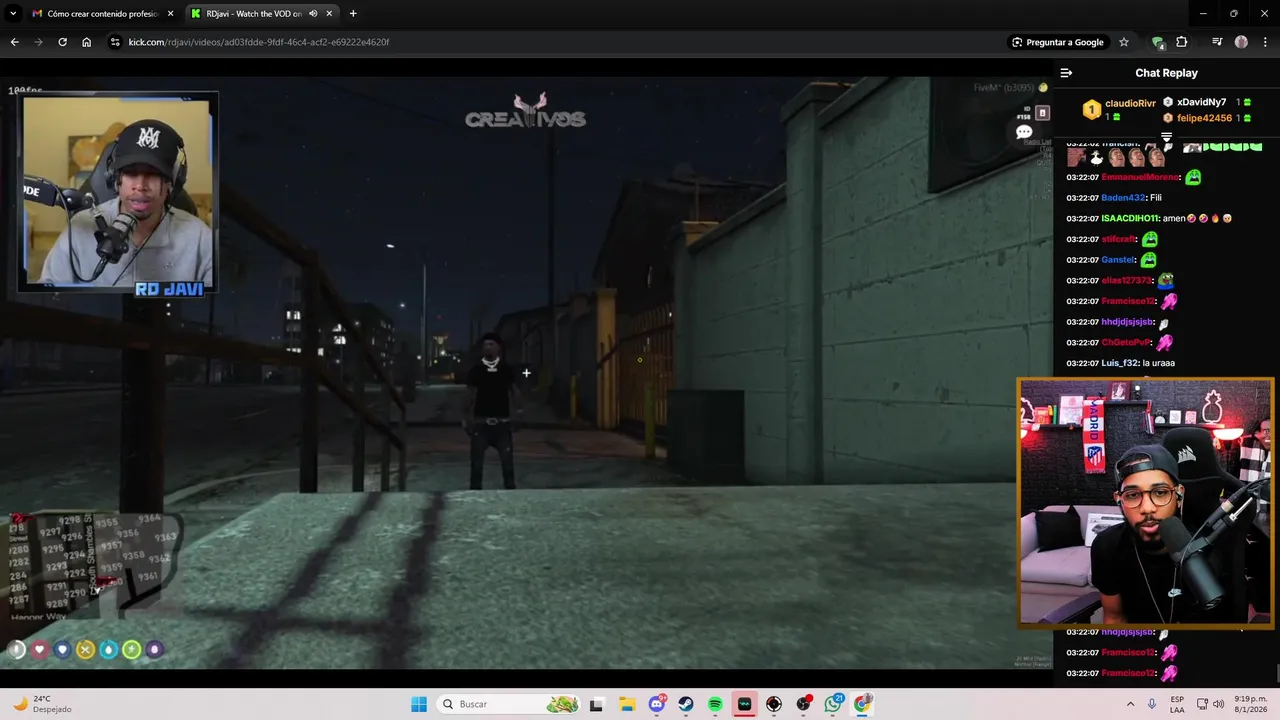Click username stifcraft in chat
This screenshot has height=720, width=1280.
coord(1119,239)
